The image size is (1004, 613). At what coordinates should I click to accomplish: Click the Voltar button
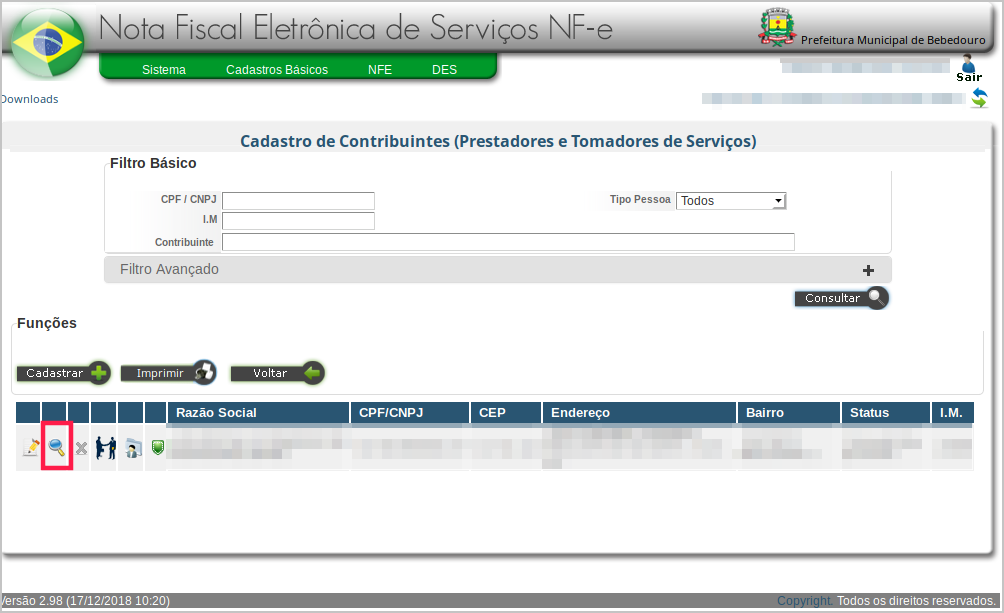click(x=277, y=373)
